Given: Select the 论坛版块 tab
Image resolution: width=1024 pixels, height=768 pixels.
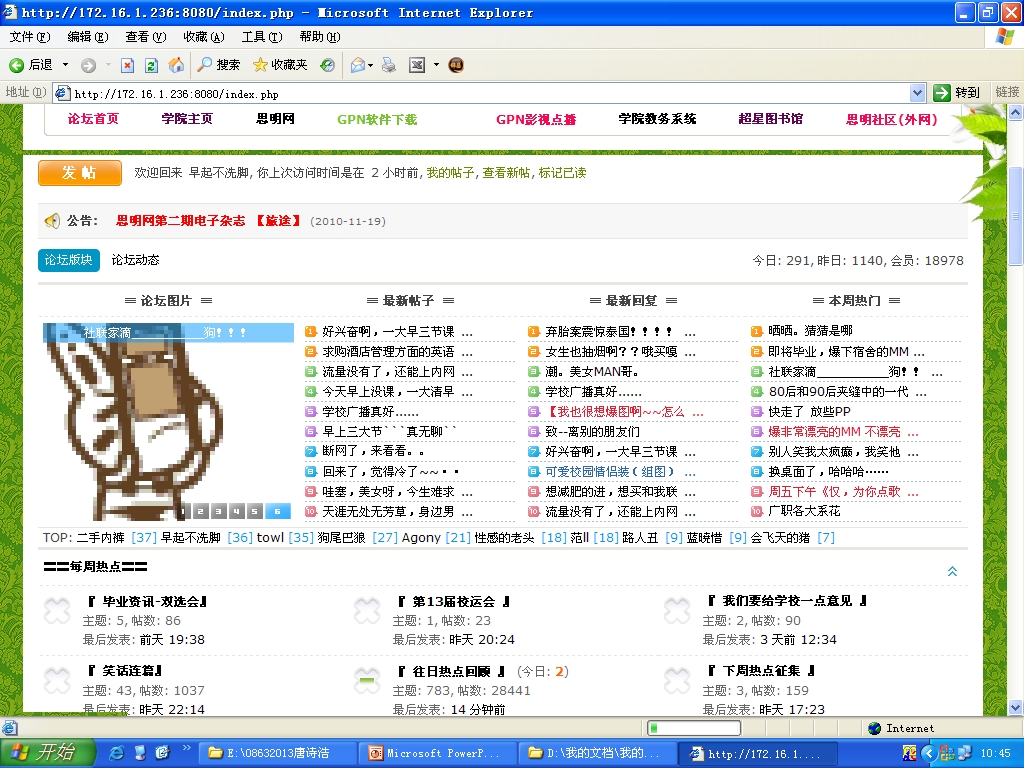Looking at the screenshot, I should [x=69, y=260].
